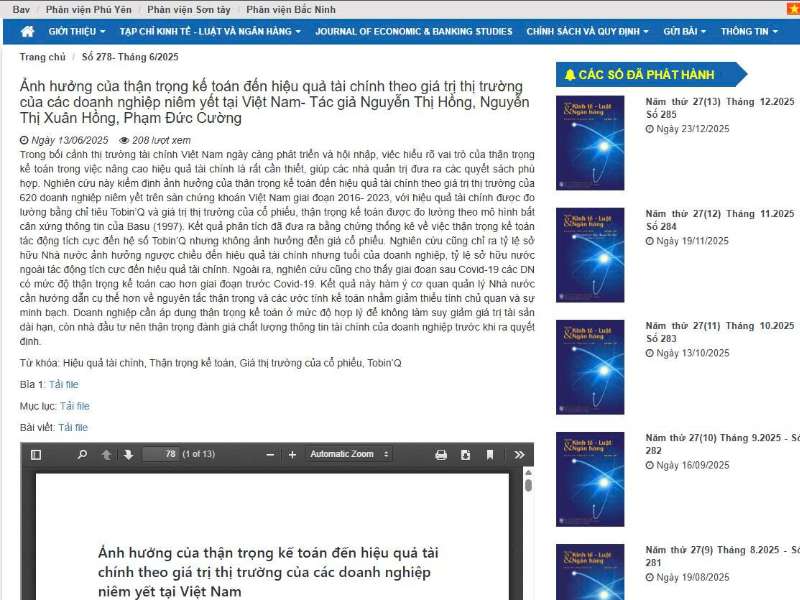Click the PDF viewer vertical scrollbar
Viewport: 800px width, 600px height.
pos(528,520)
